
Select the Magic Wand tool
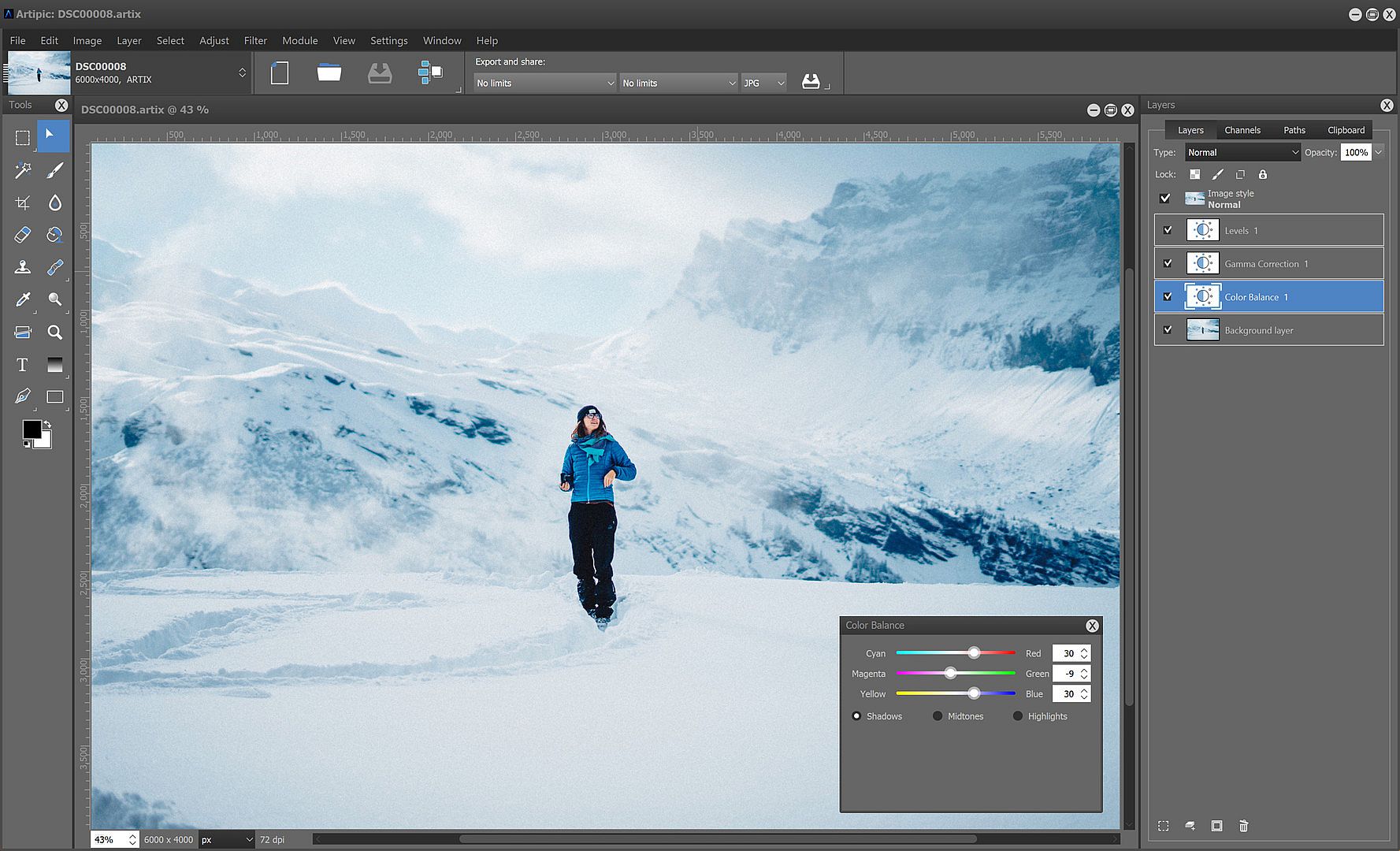[22, 170]
